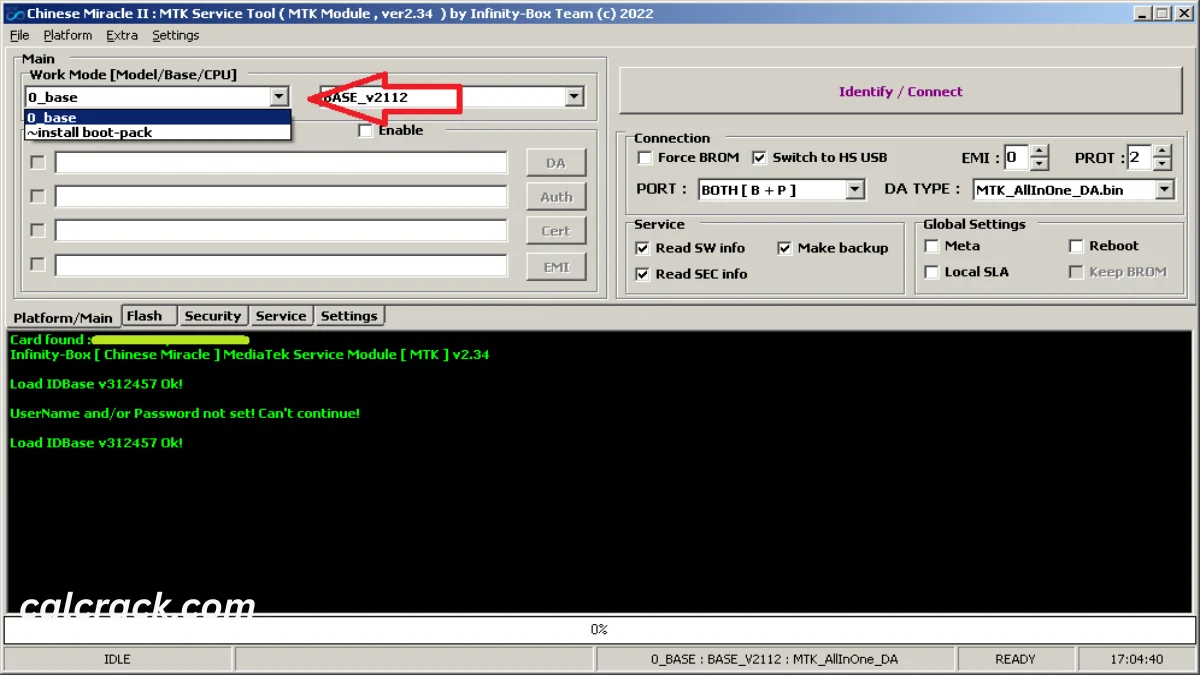Enable Local SLA checkbox
Image resolution: width=1200 pixels, height=675 pixels.
tap(932, 272)
